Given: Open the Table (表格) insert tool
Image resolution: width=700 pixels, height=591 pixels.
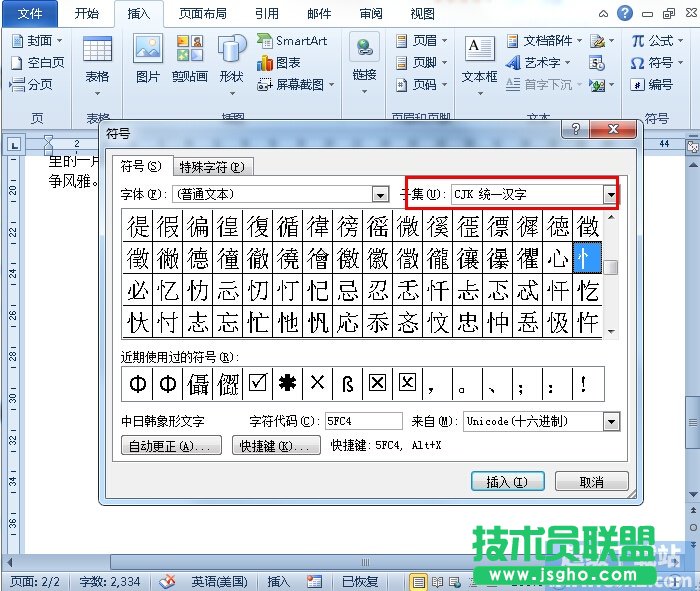Looking at the screenshot, I should point(97,58).
